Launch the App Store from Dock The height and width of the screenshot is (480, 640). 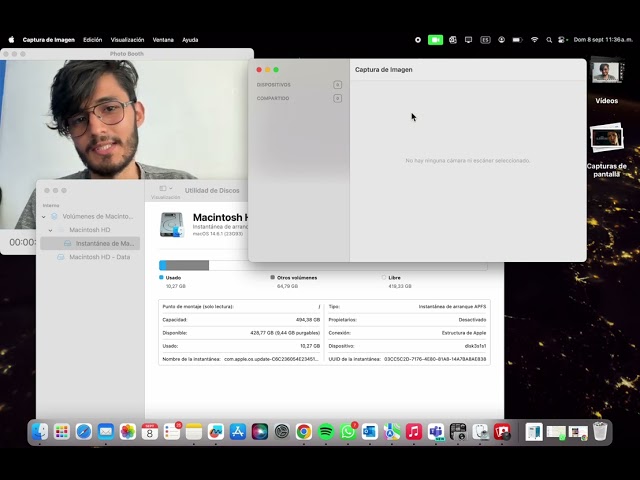click(238, 432)
